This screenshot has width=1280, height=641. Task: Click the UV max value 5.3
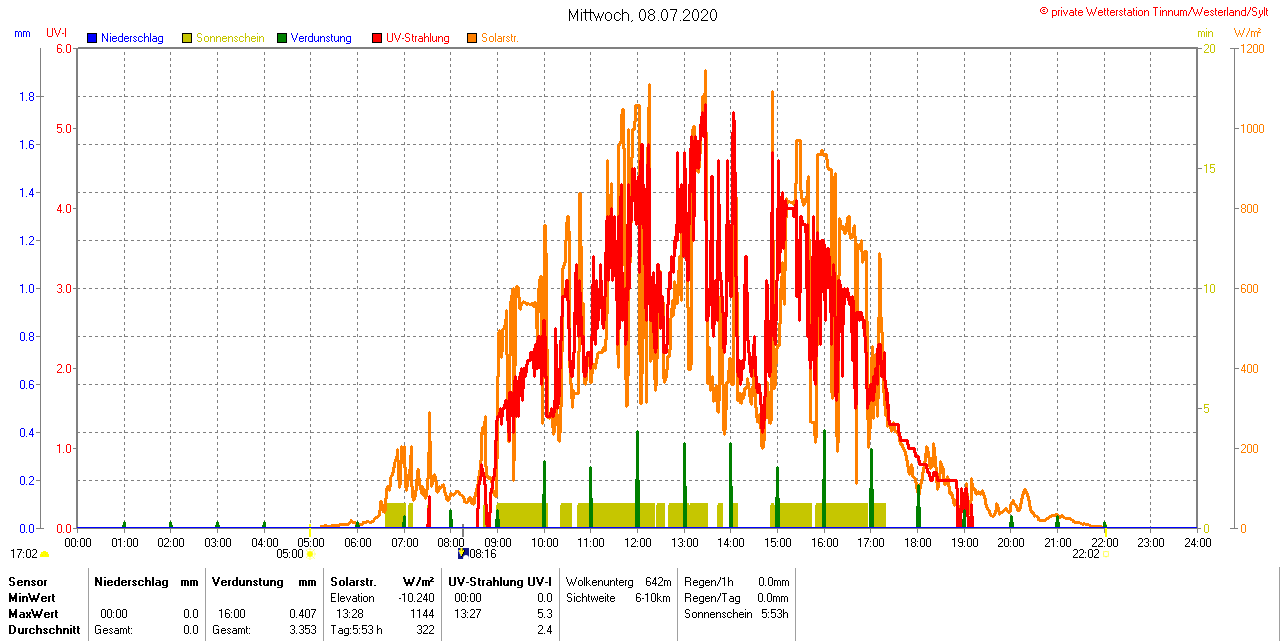545,613
